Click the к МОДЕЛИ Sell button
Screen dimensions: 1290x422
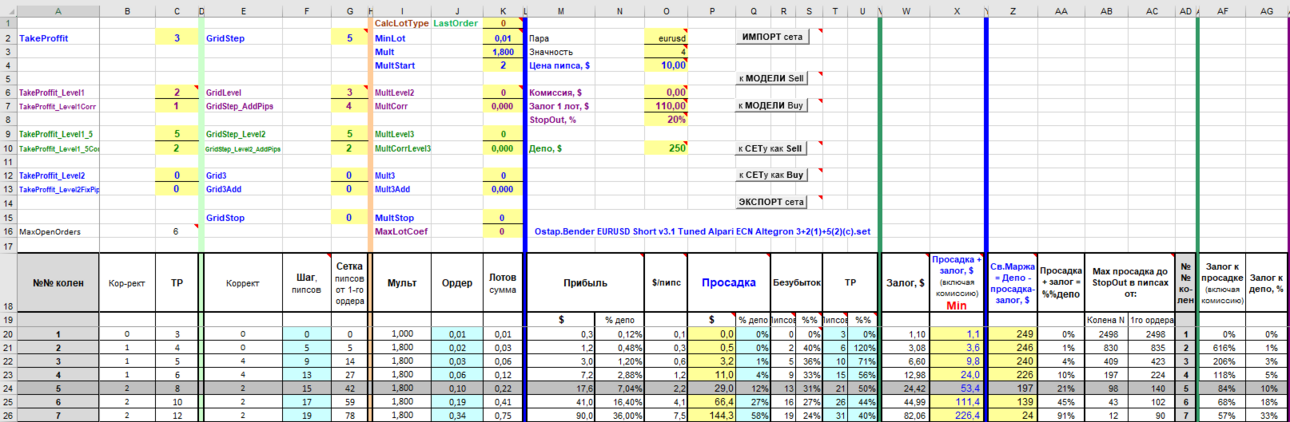coord(772,78)
